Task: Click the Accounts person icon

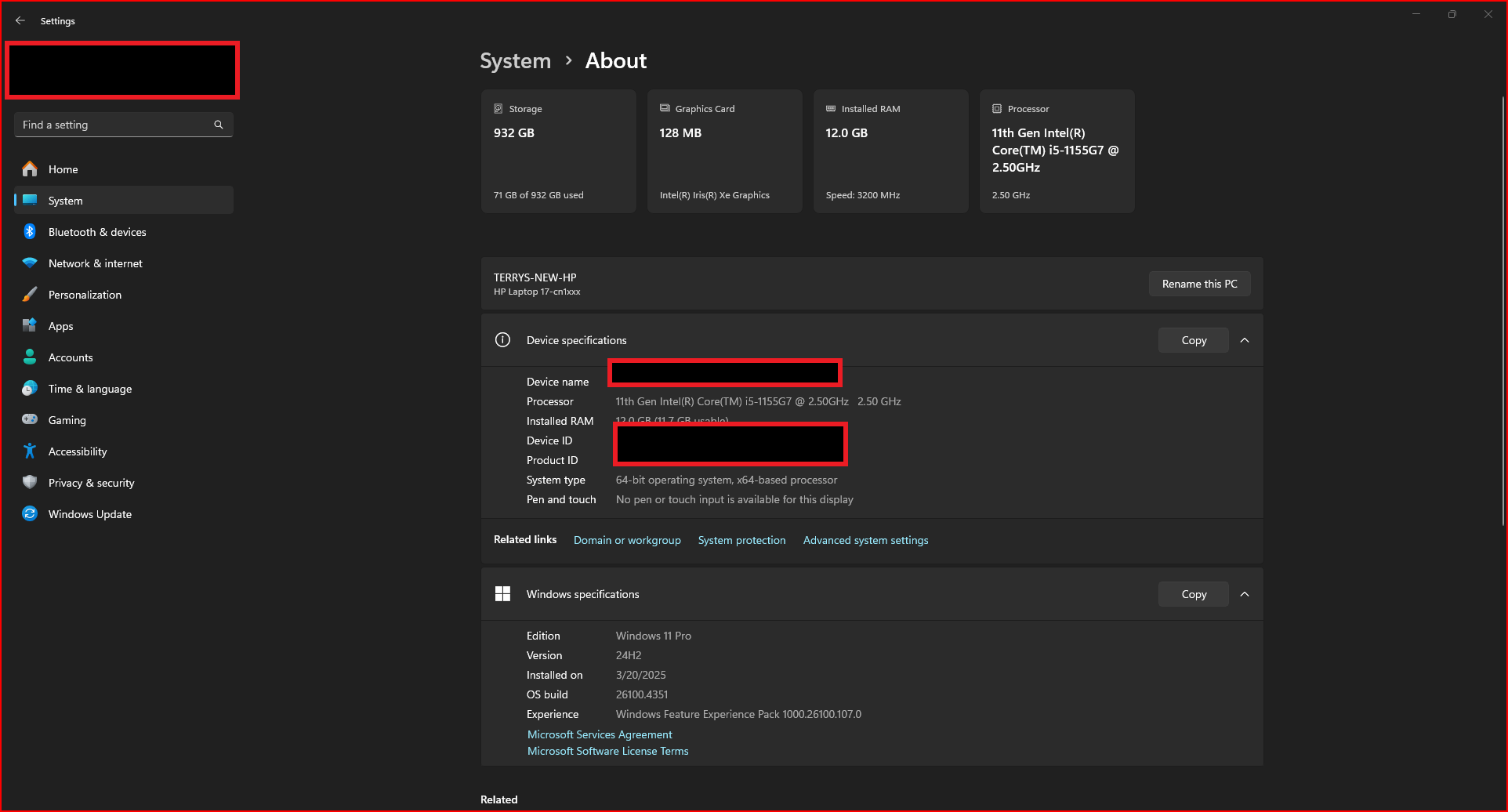Action: pos(30,357)
